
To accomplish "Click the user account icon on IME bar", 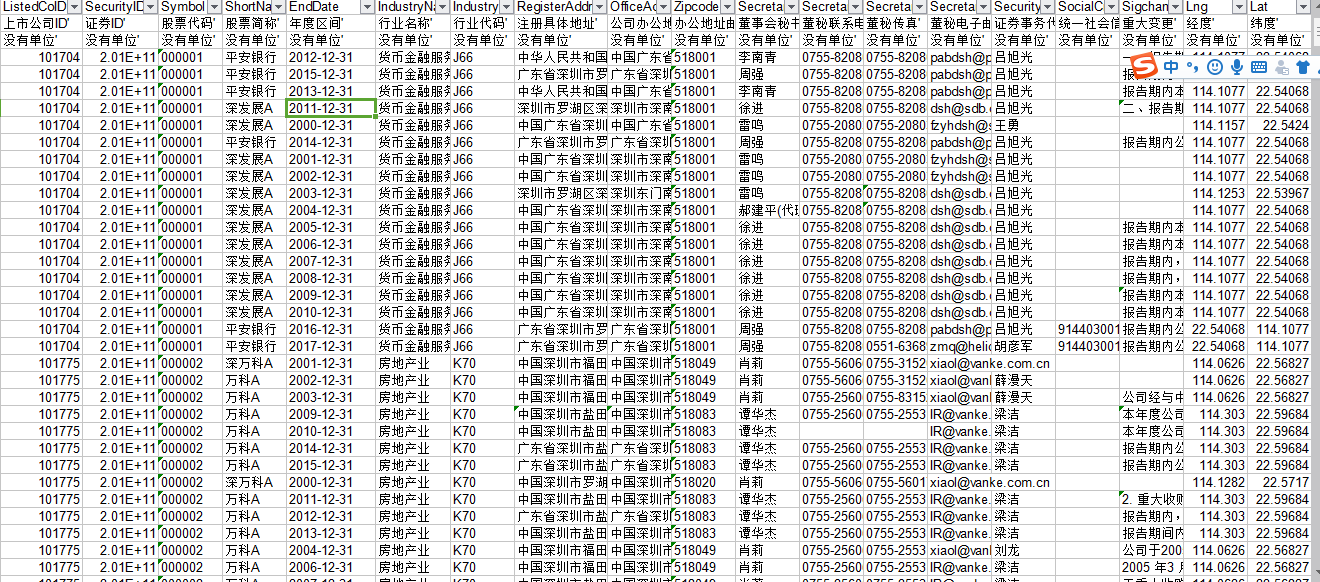I will pos(1281,66).
